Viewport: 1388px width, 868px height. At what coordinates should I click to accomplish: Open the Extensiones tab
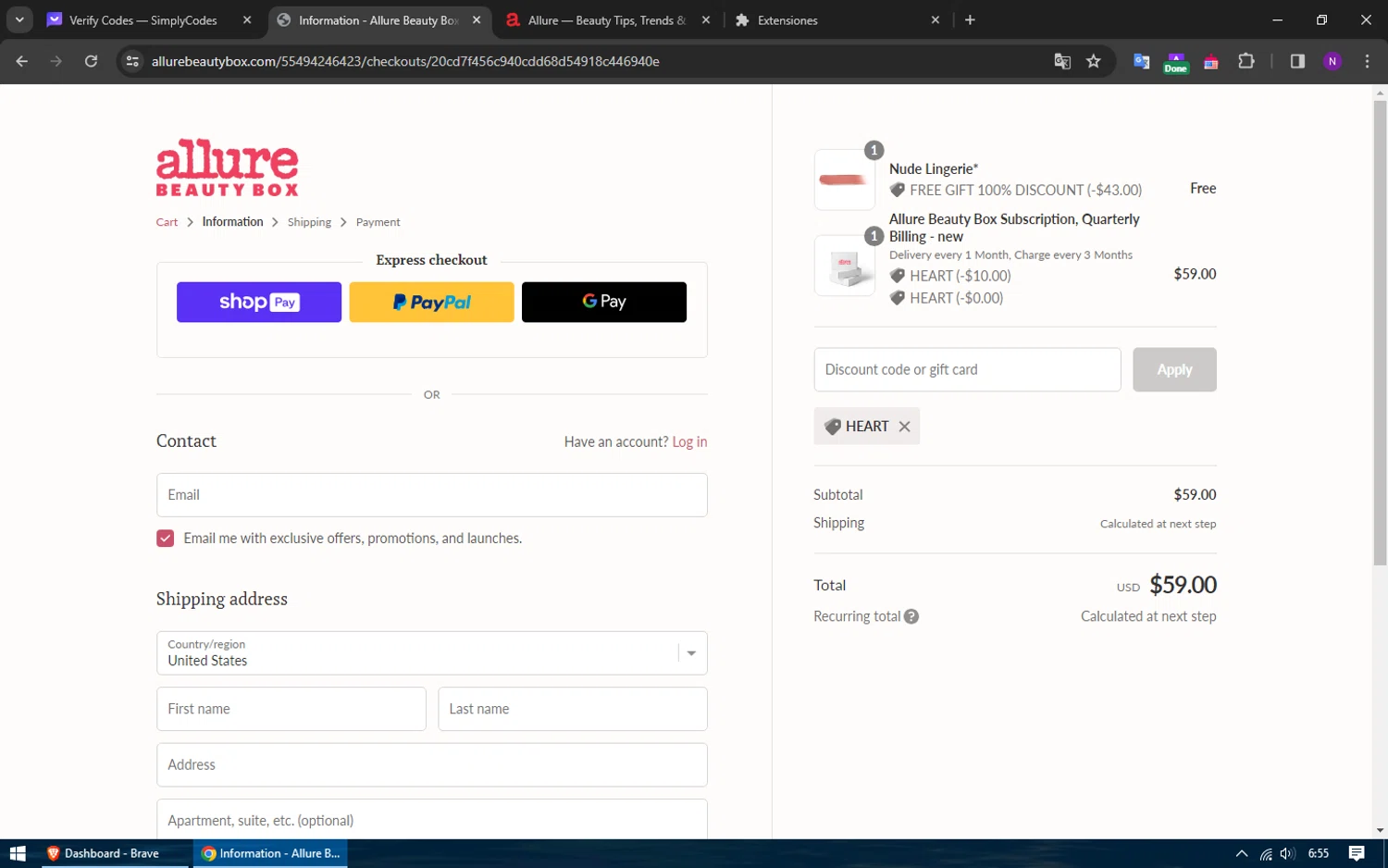[787, 20]
